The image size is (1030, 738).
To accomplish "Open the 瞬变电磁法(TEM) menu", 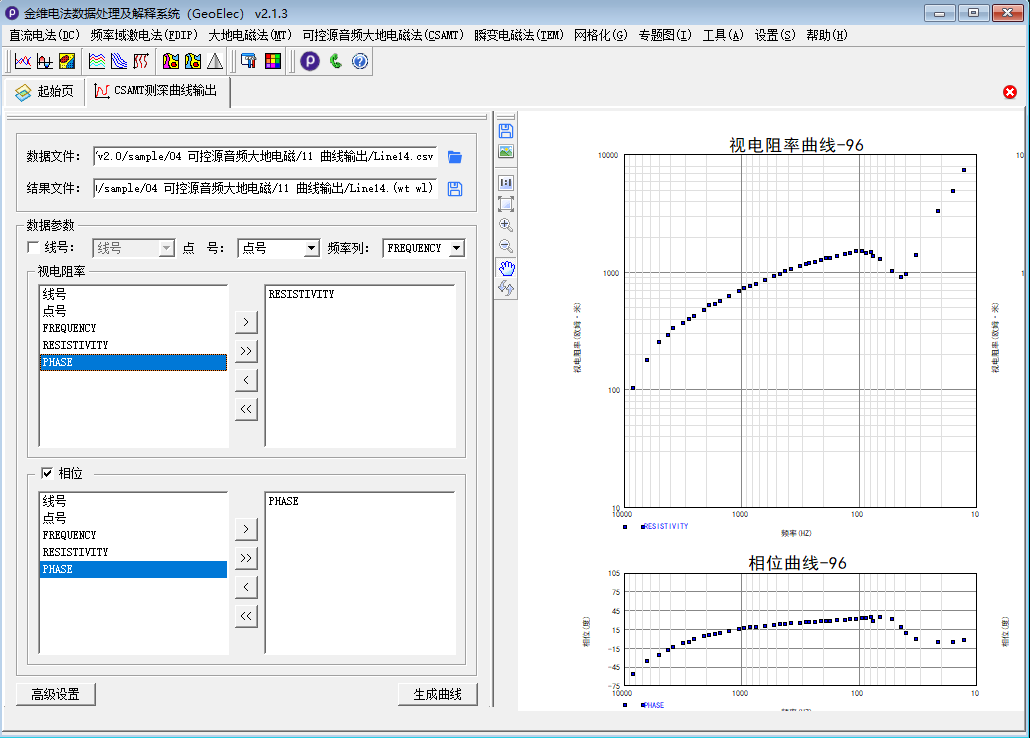I will [x=519, y=35].
